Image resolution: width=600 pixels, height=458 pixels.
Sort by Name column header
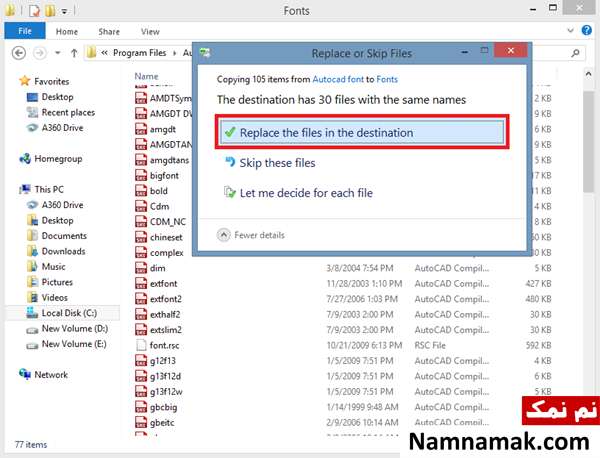pyautogui.click(x=146, y=76)
